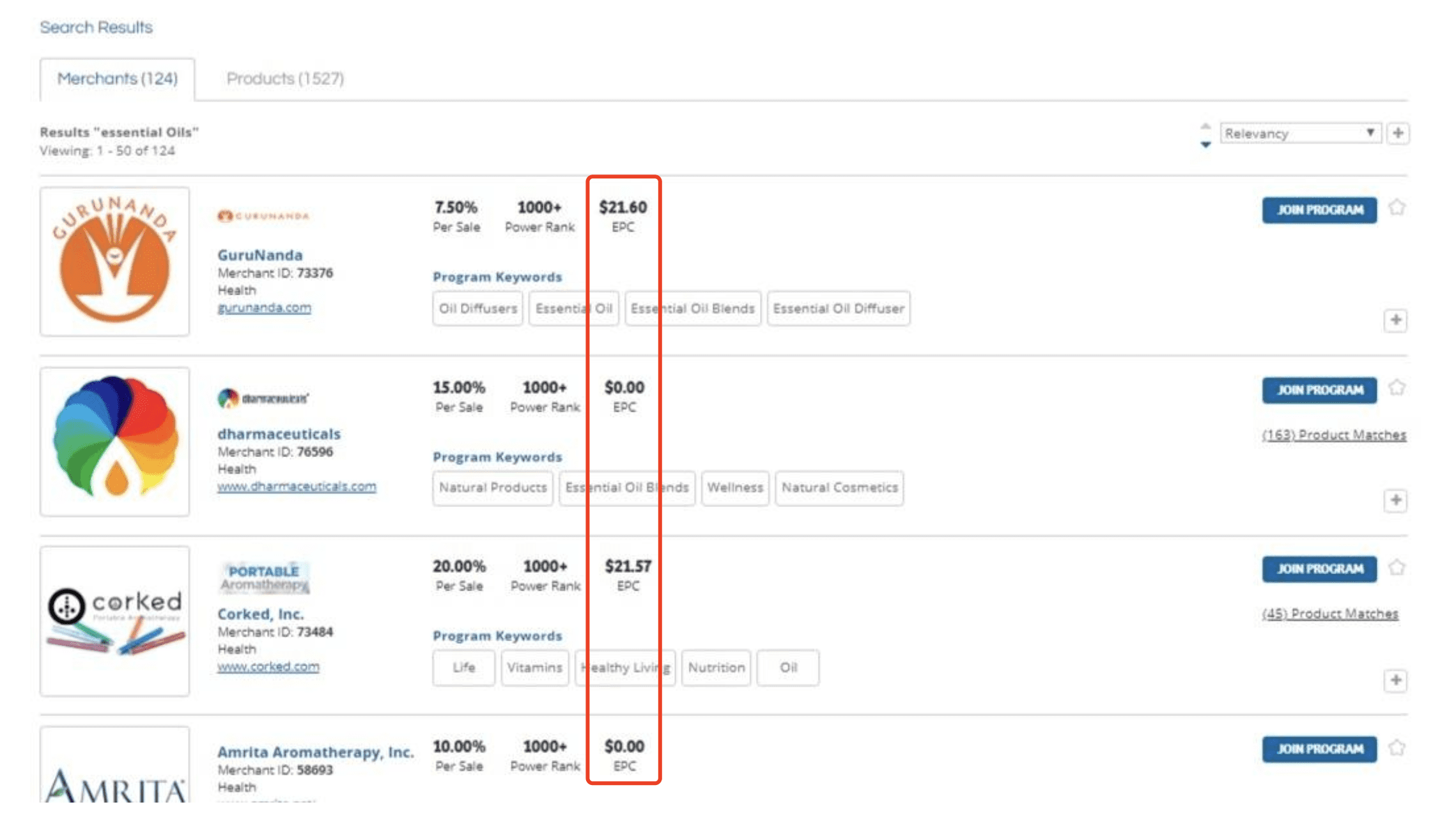The width and height of the screenshot is (1456, 817).
Task: Open the dharmaceuticals merchant name link
Action: (279, 434)
